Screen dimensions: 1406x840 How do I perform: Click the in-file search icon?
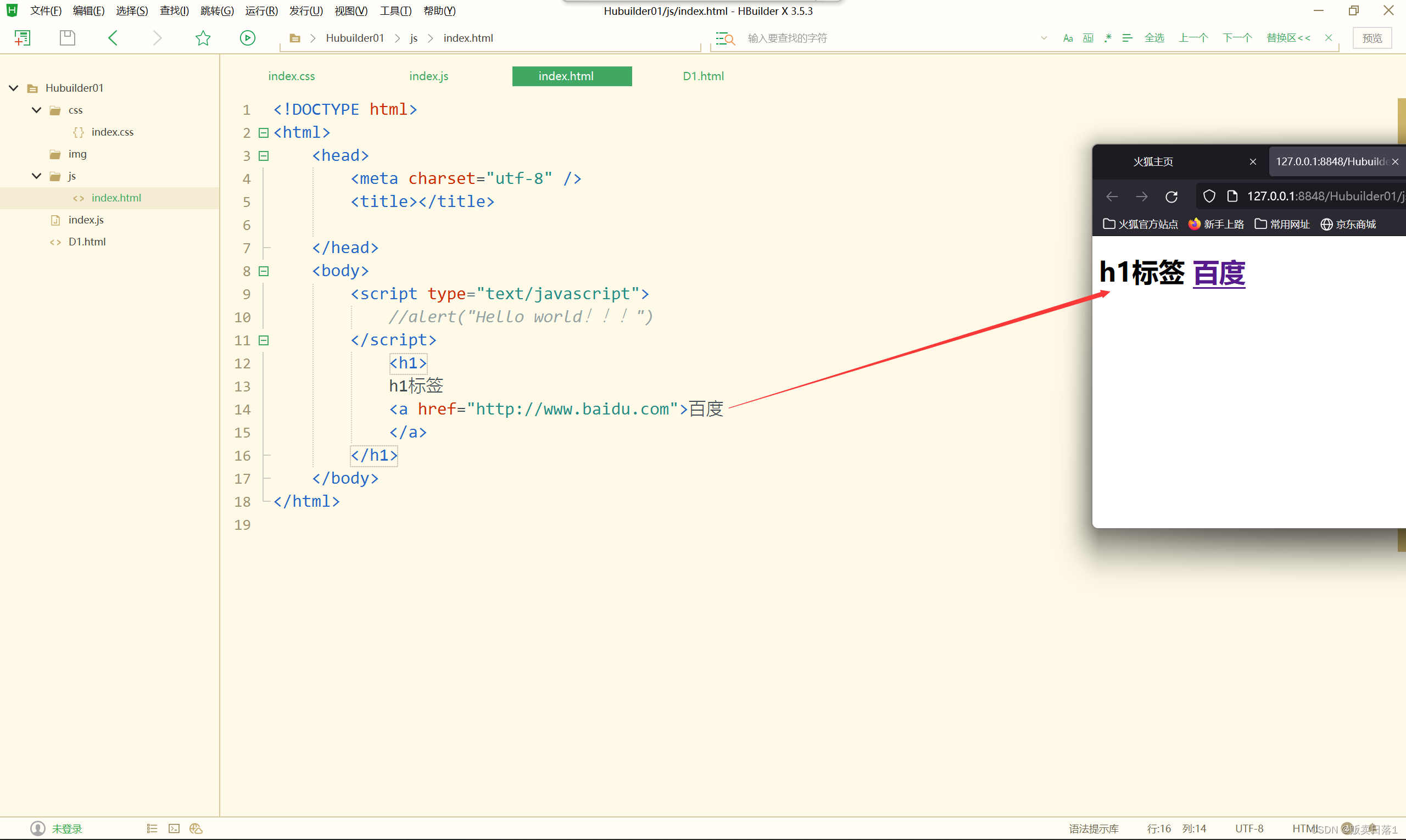coord(726,38)
